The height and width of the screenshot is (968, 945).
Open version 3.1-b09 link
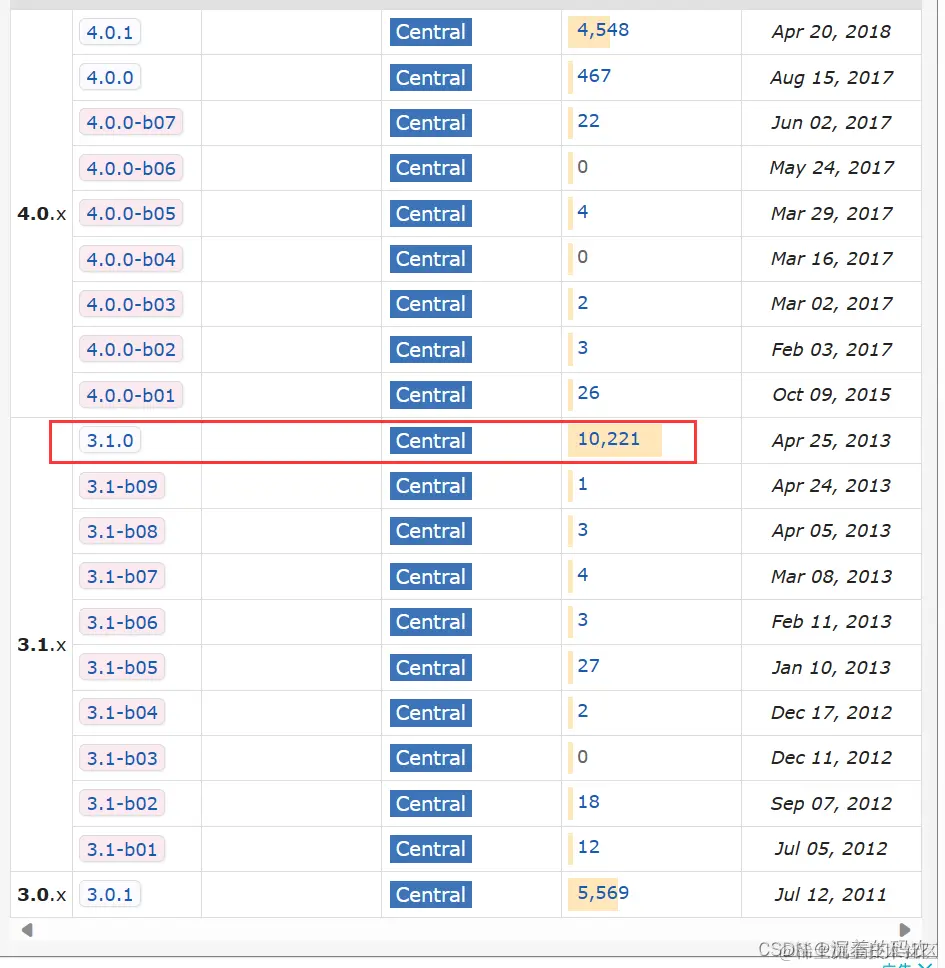tap(122, 486)
